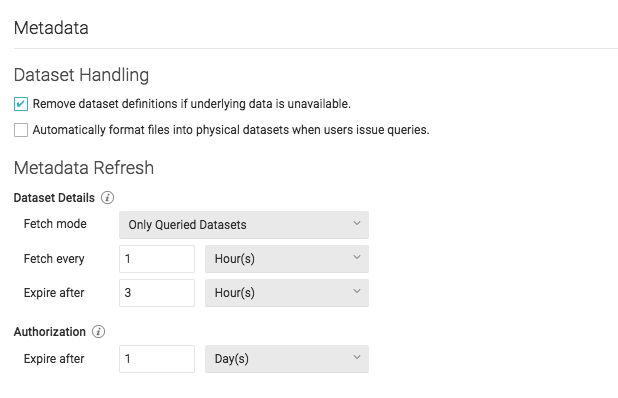Click the Metadata Refresh heading
The width and height of the screenshot is (618, 398).
pyautogui.click(x=84, y=168)
